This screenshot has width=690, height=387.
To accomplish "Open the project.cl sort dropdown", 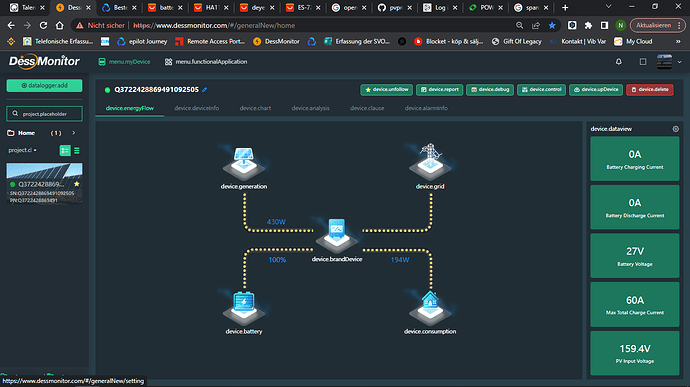I will click(22, 150).
